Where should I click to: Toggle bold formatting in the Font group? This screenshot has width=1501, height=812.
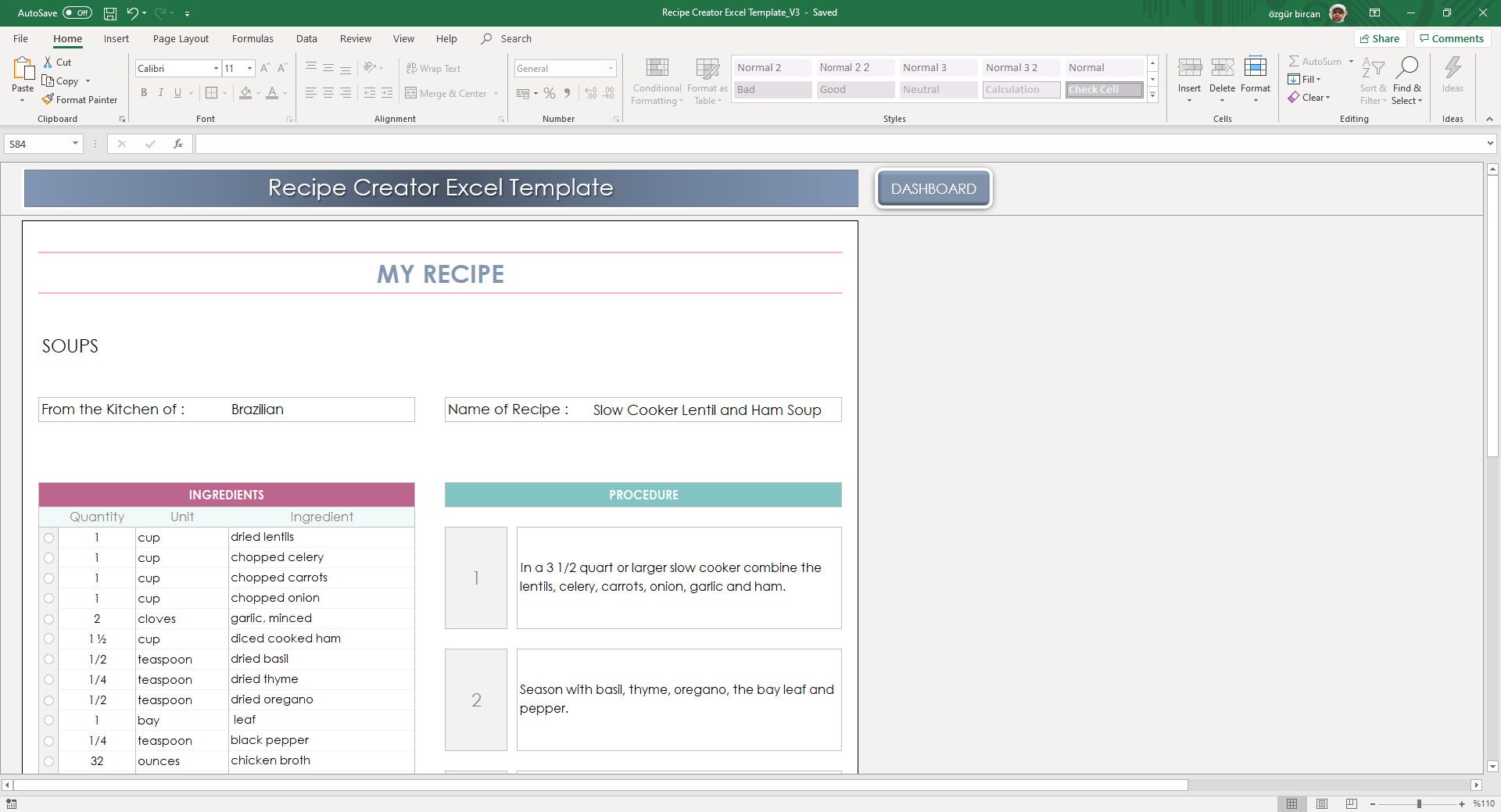pos(144,93)
